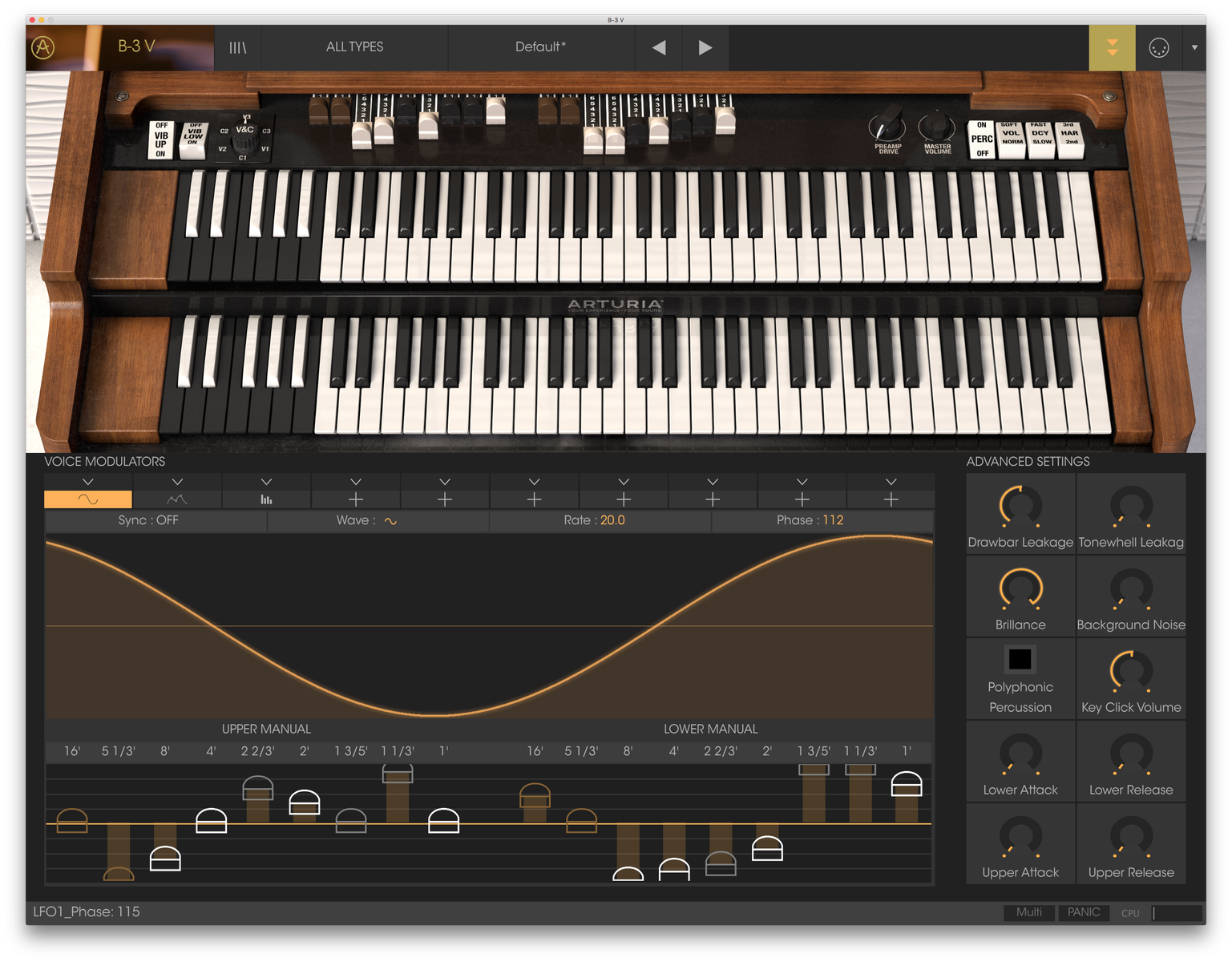Select the sine wave LFO modulator slot
The width and height of the screenshot is (1232, 962).
click(88, 498)
